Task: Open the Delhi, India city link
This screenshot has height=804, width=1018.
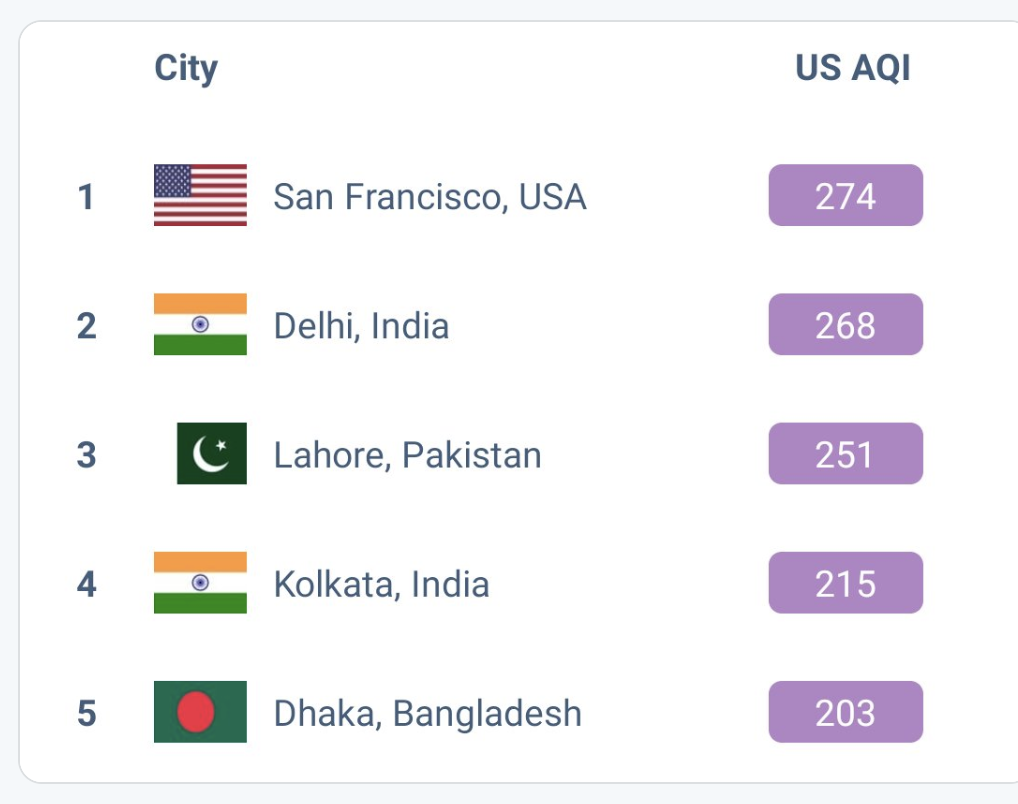Action: tap(361, 325)
